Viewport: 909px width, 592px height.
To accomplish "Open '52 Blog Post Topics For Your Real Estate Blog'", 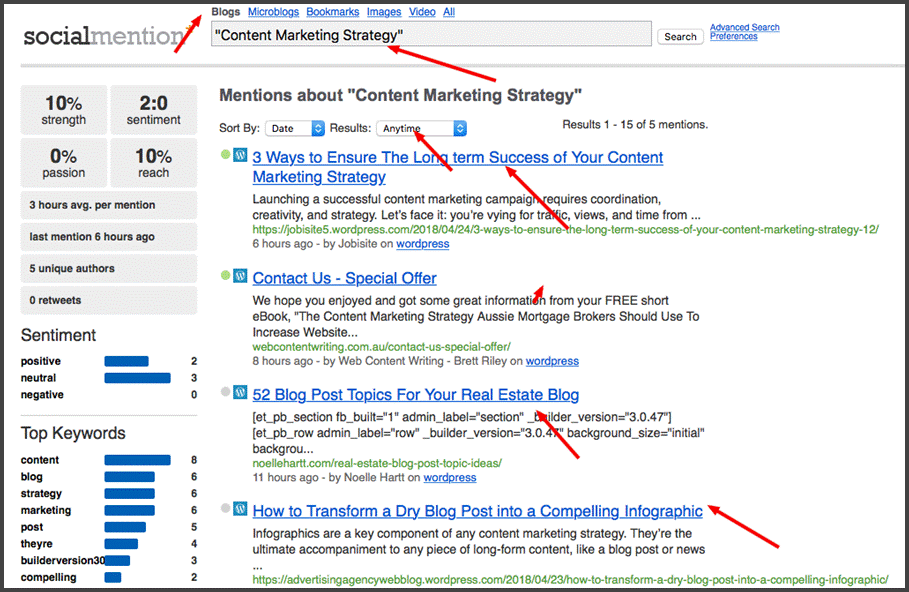I will pos(415,394).
